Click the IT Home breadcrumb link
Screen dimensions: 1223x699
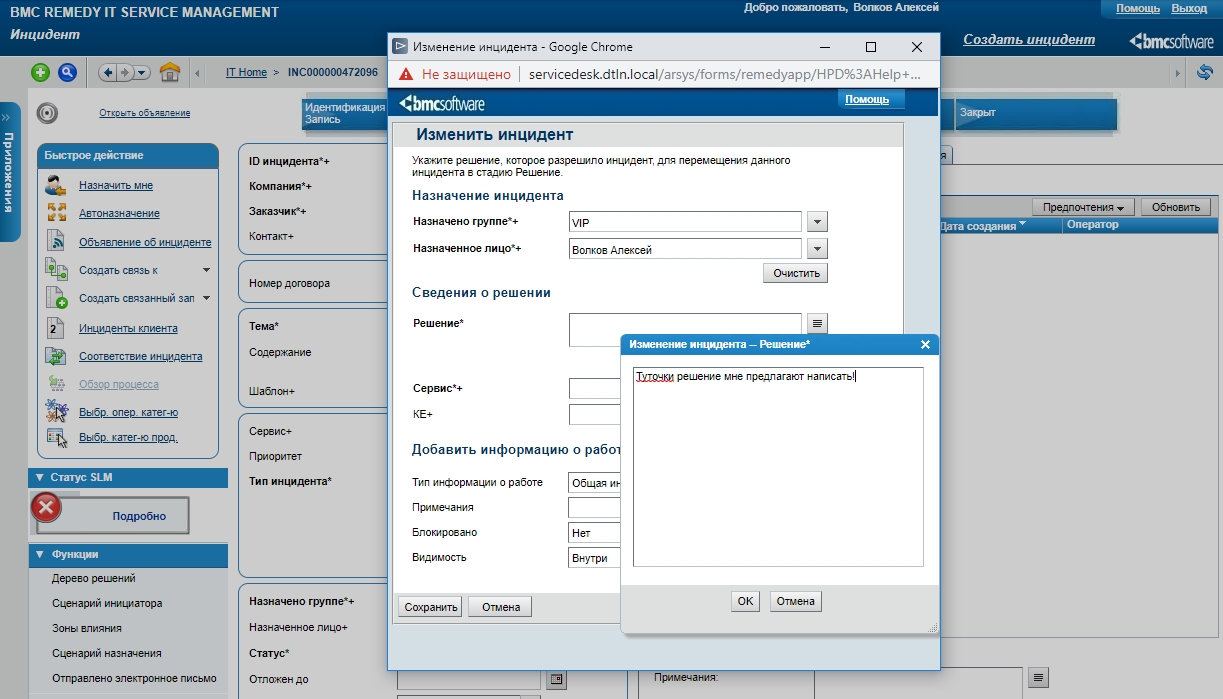(x=246, y=72)
